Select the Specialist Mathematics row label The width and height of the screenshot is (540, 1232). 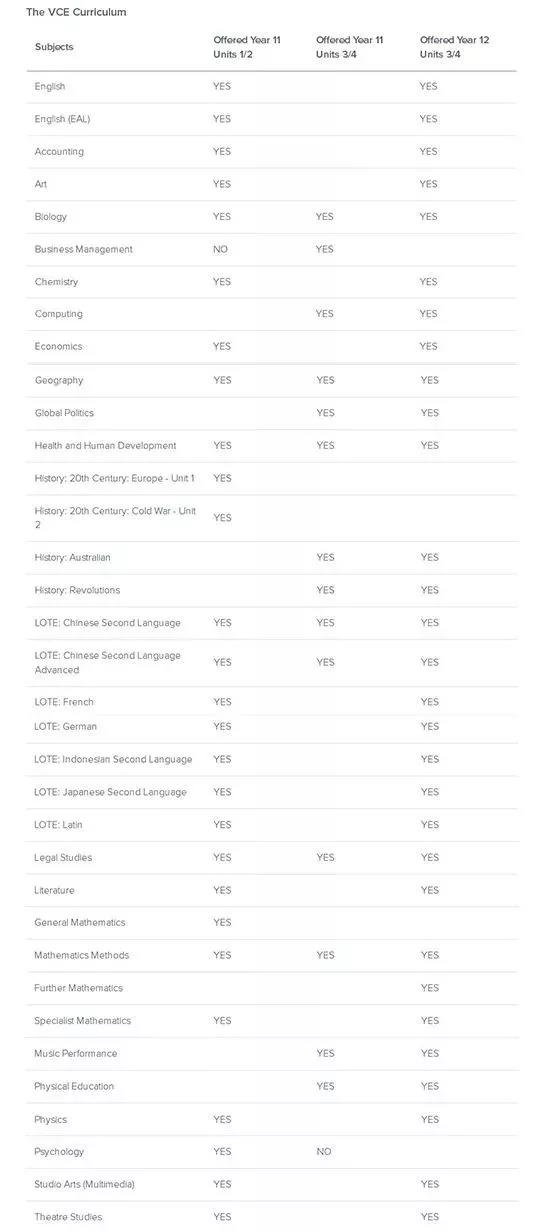[x=82, y=1021]
